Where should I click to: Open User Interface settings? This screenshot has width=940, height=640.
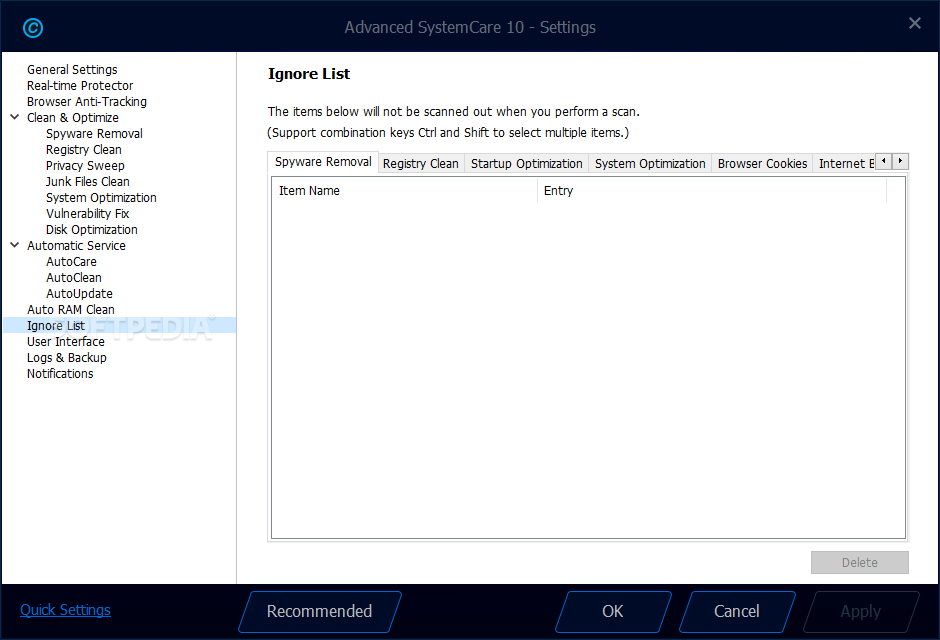point(65,342)
